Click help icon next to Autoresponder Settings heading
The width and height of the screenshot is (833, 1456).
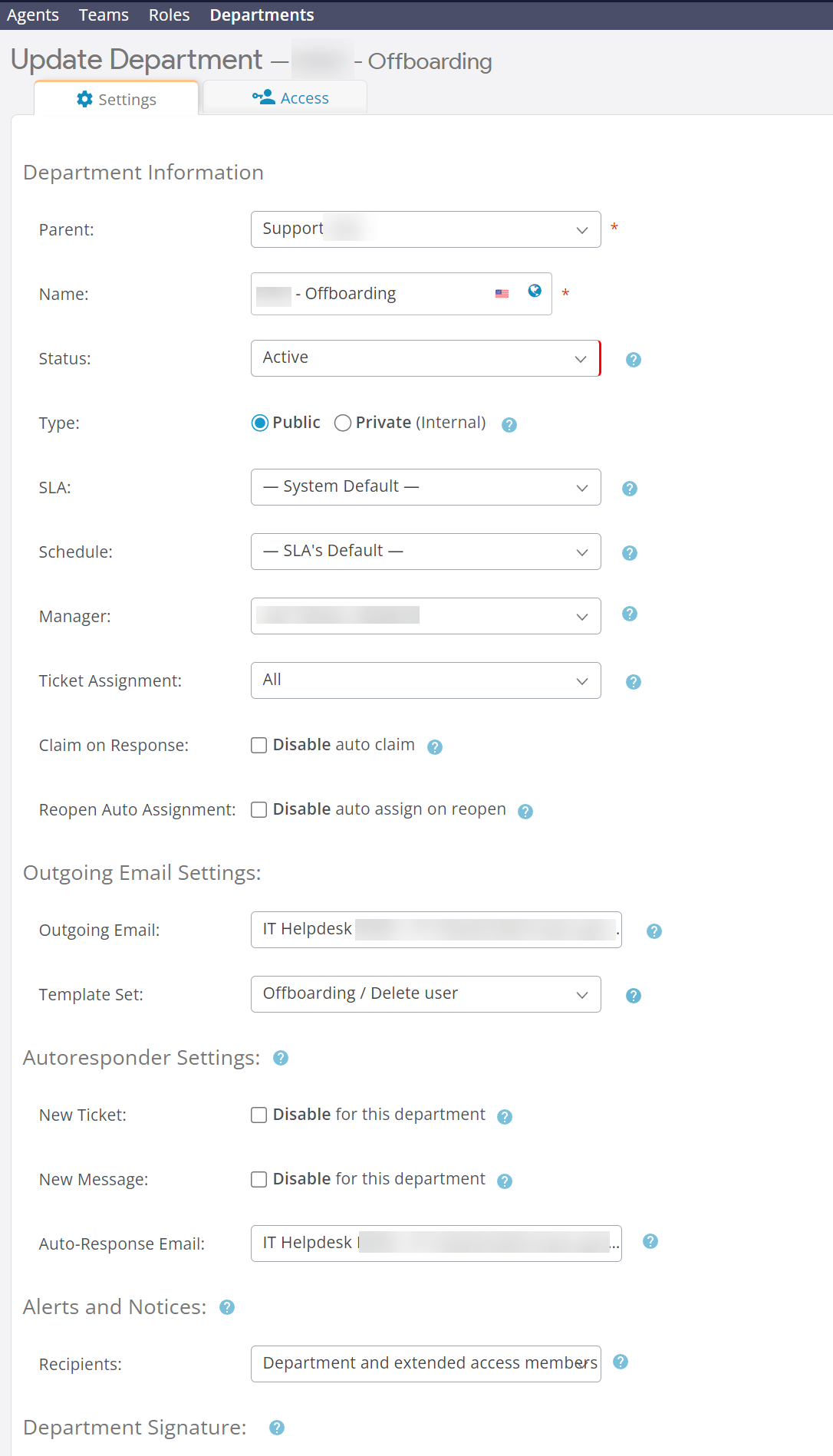pos(281,1058)
